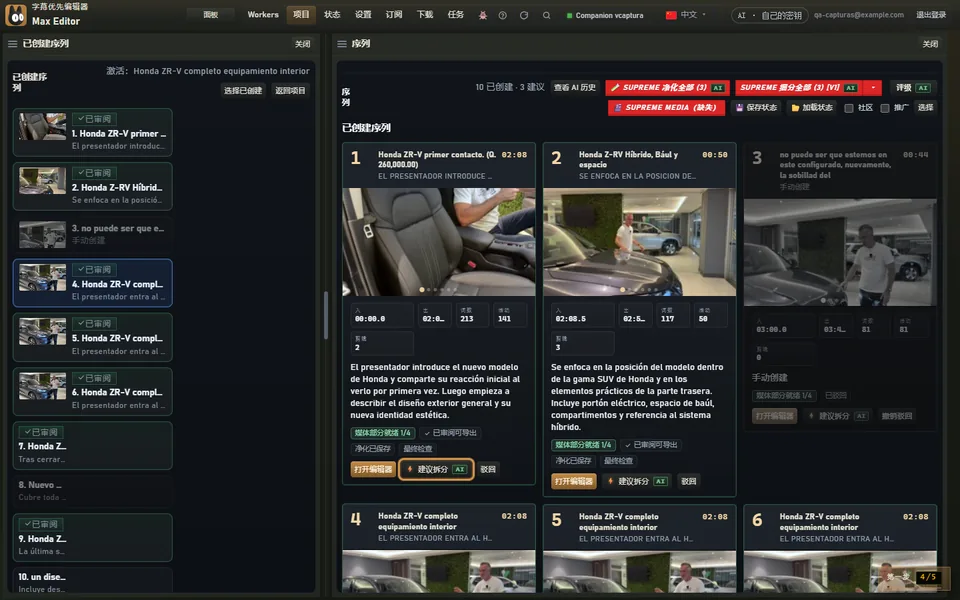Screen dimensions: 960x600
Task: Click the green Companion status dot
Action: (x=569, y=15)
